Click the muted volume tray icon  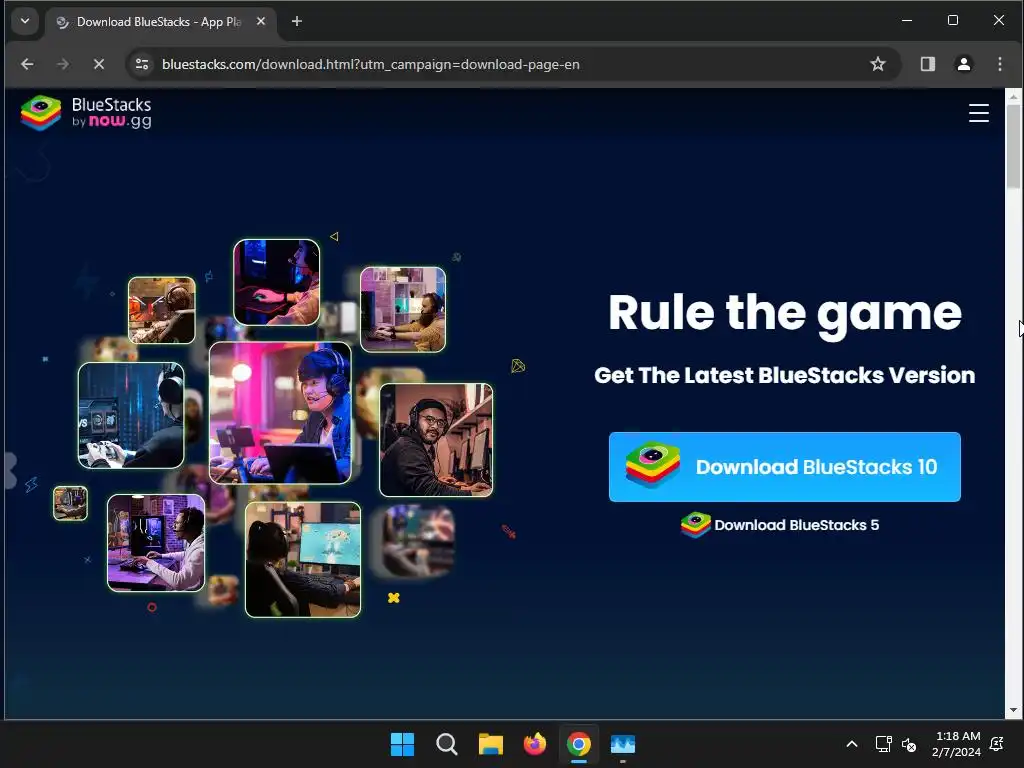coord(908,744)
